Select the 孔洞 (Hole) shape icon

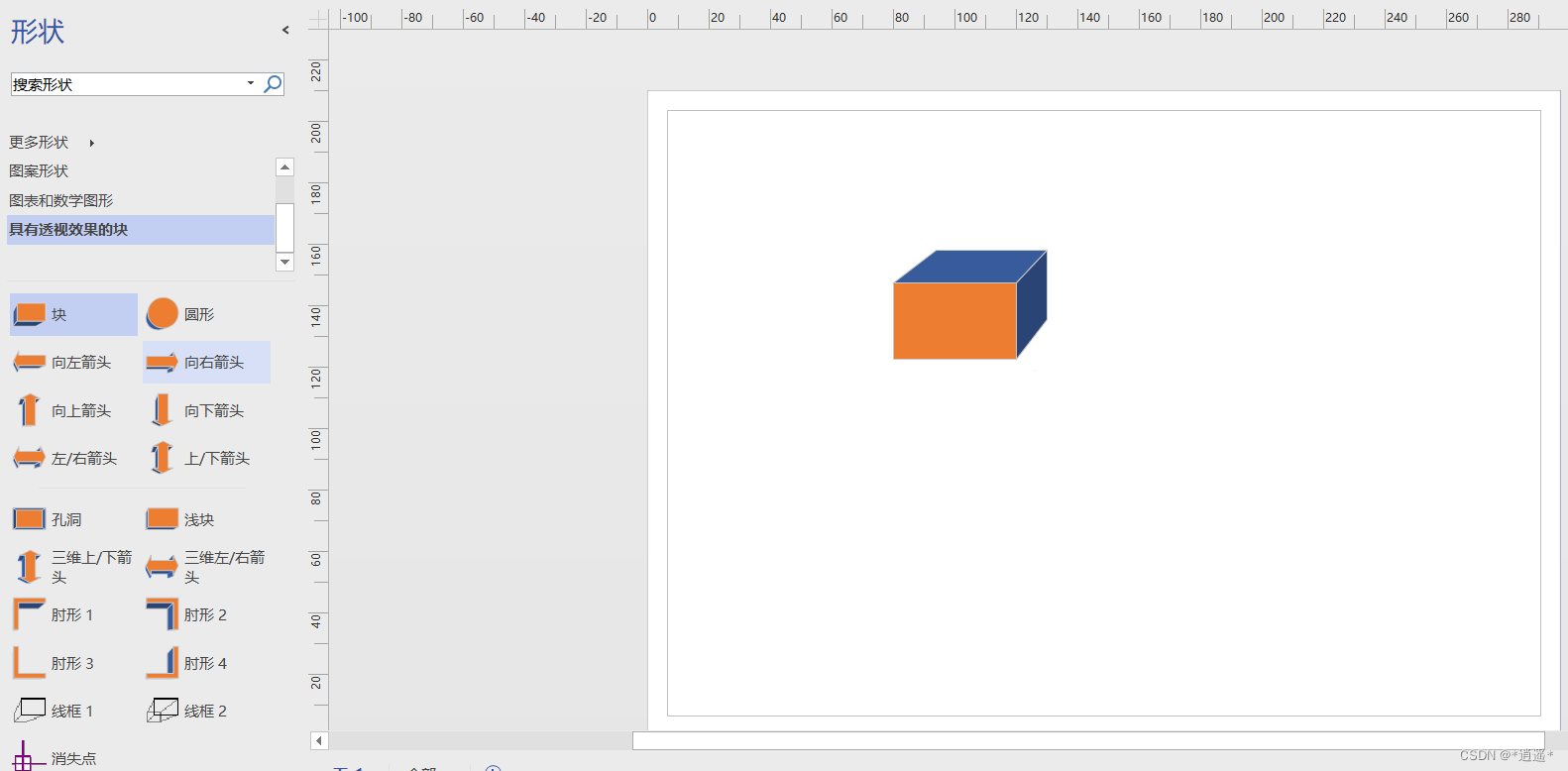(29, 519)
